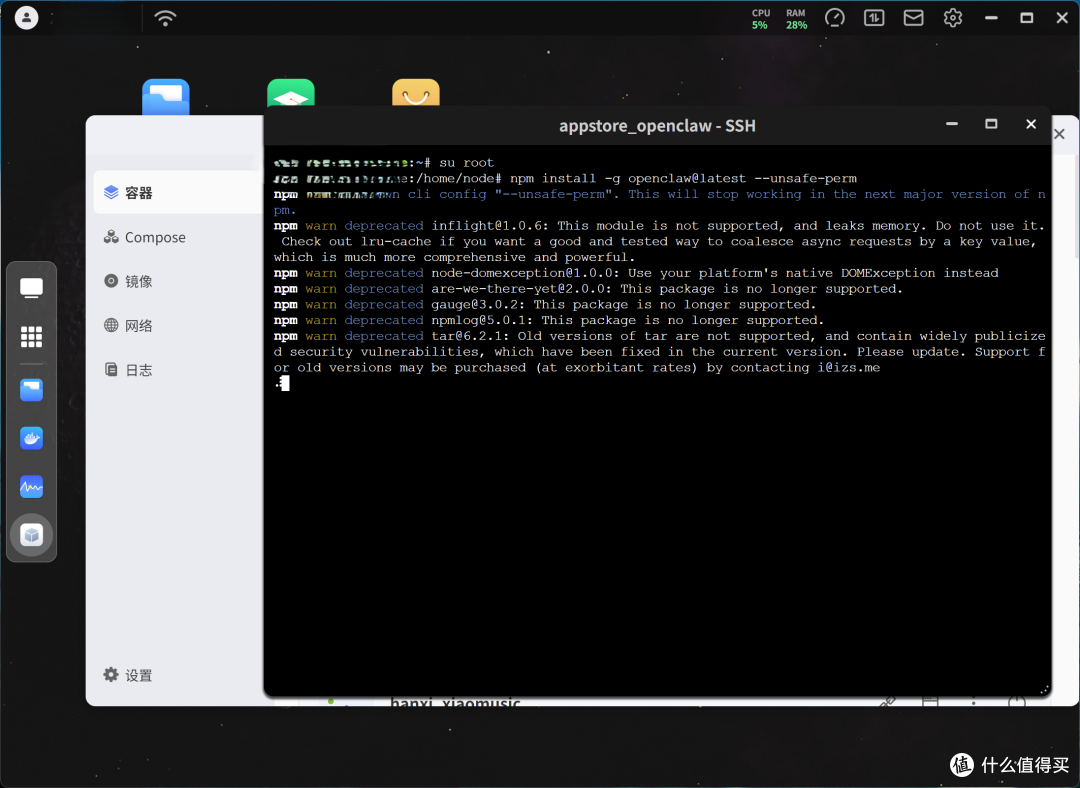This screenshot has width=1080, height=788.
Task: Open the activity monitor icon in top bar
Action: click(x=874, y=18)
